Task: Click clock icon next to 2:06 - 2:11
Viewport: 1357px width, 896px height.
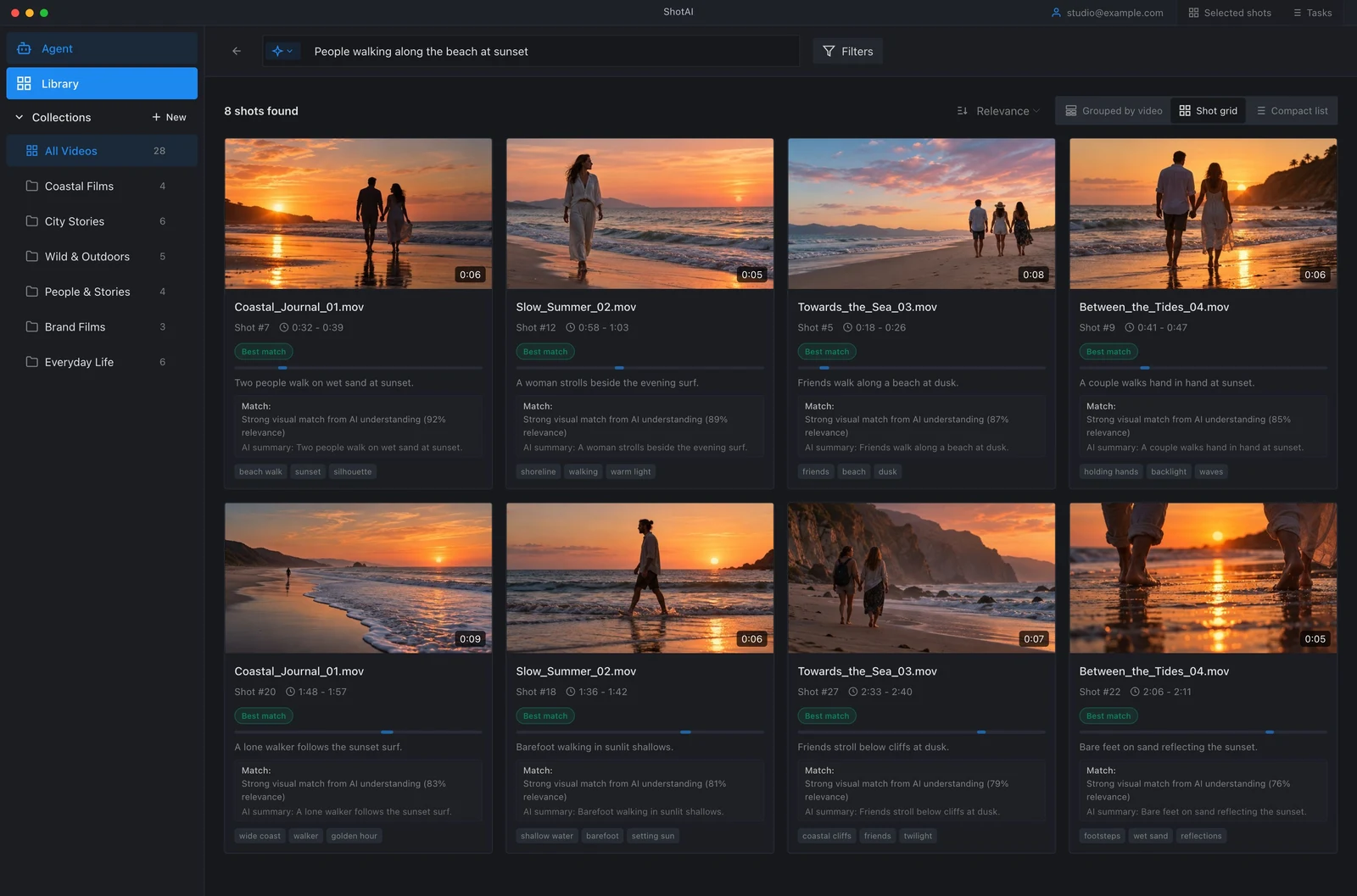Action: pyautogui.click(x=1135, y=692)
